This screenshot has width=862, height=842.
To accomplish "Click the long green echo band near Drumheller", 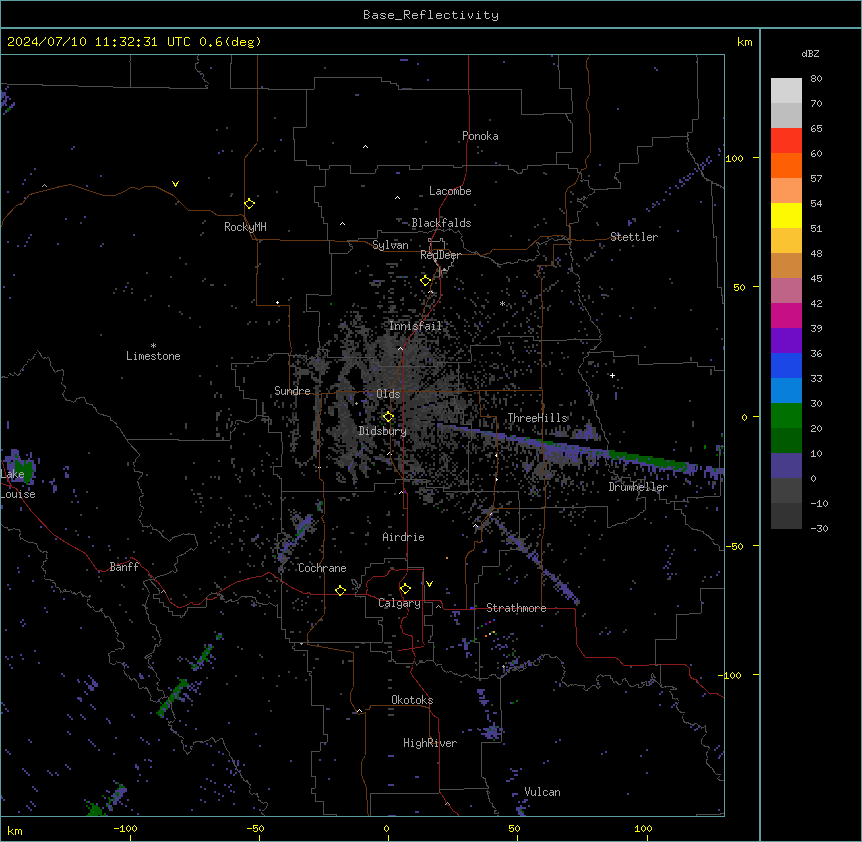I will 651,461.
